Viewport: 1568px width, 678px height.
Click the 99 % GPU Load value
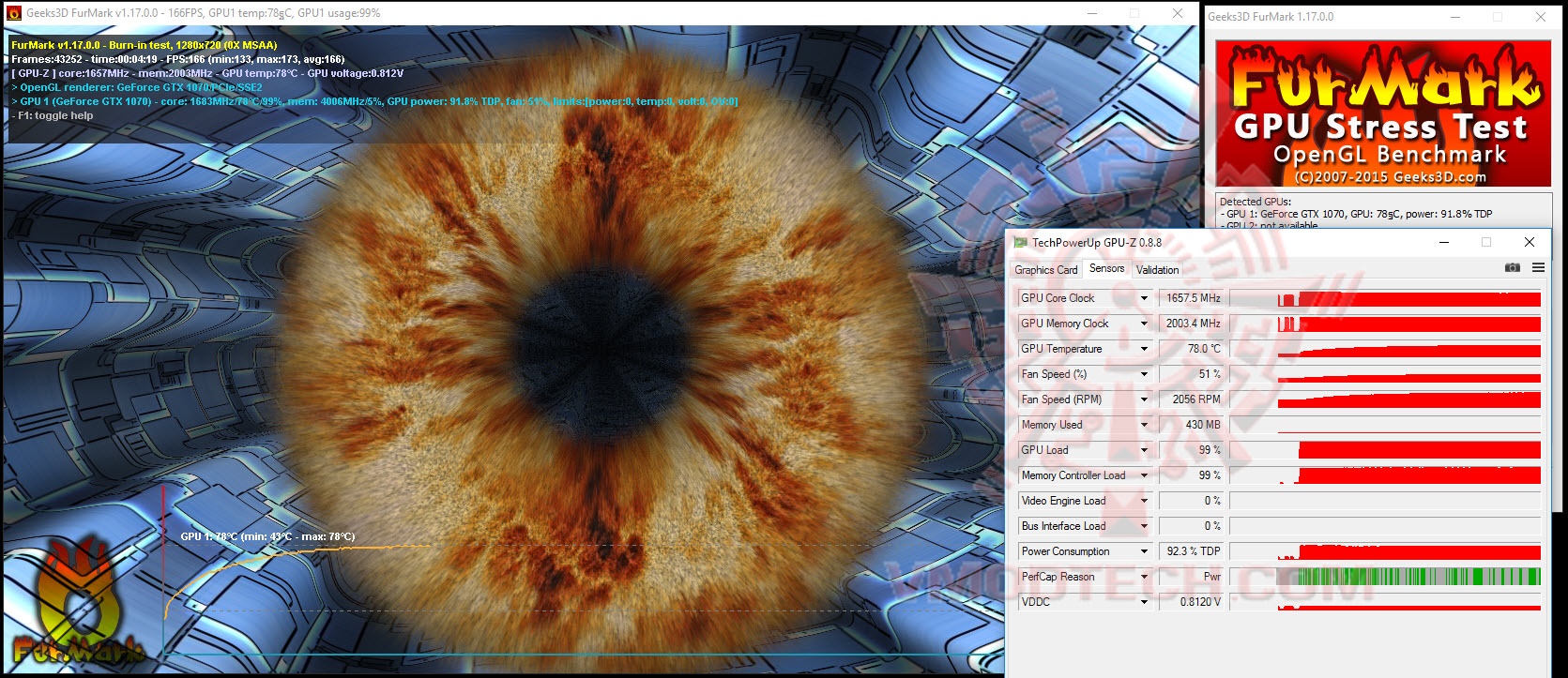[1192, 450]
